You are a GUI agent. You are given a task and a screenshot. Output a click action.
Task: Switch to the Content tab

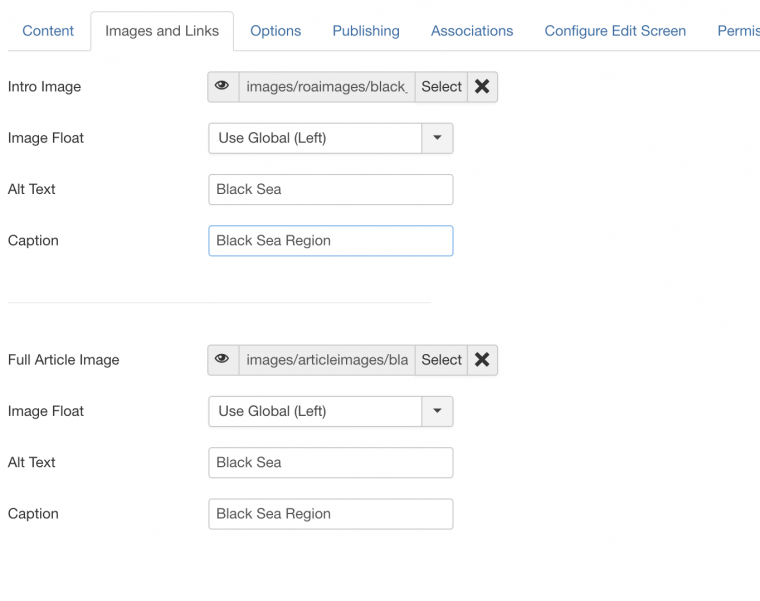click(x=48, y=31)
